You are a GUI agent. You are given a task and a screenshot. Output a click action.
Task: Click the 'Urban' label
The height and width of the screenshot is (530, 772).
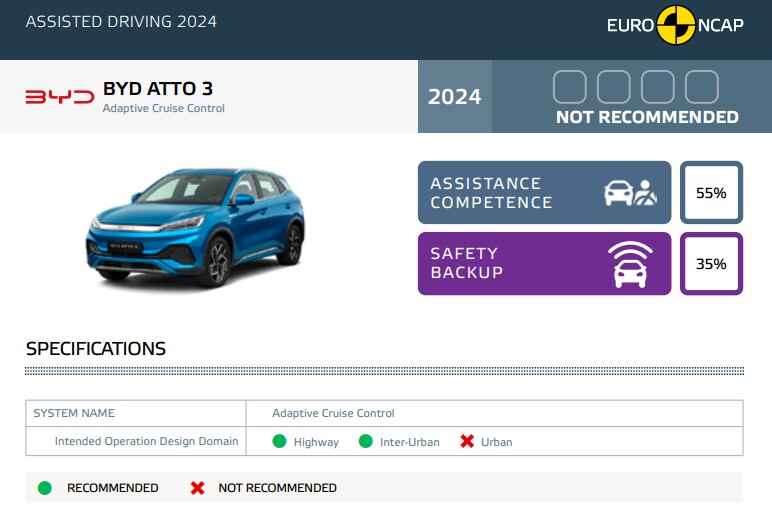click(496, 442)
